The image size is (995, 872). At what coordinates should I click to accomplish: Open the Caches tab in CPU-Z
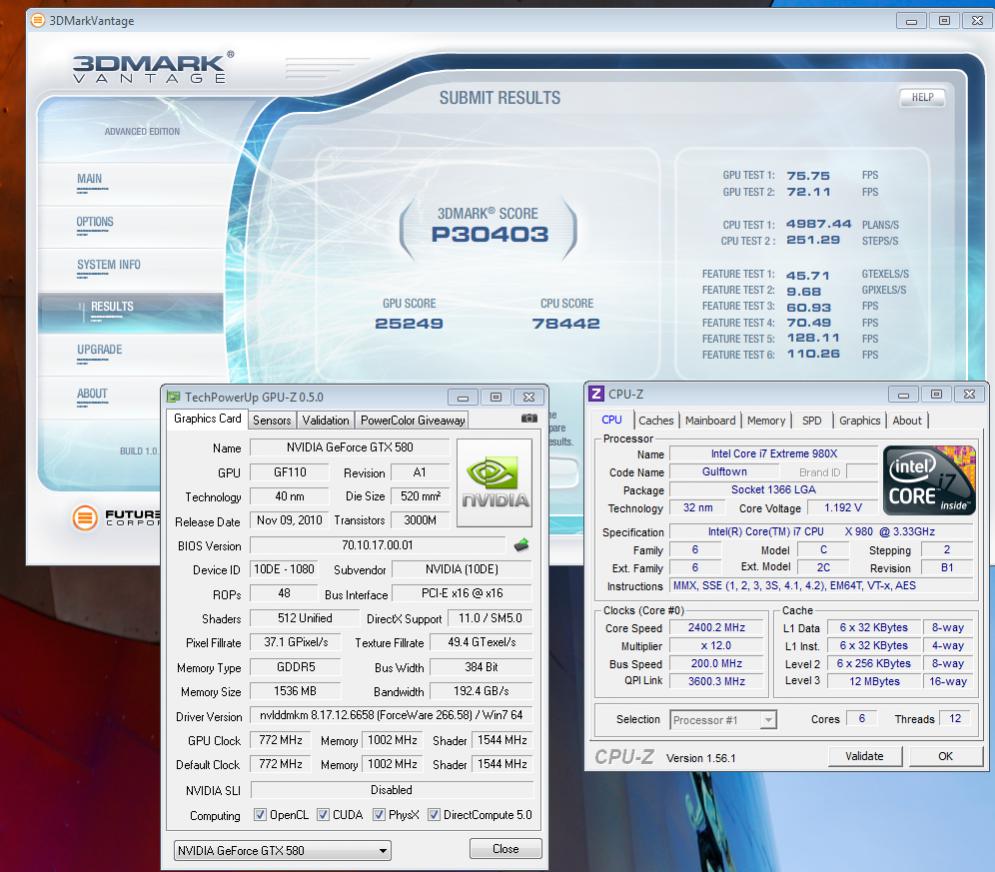point(656,420)
